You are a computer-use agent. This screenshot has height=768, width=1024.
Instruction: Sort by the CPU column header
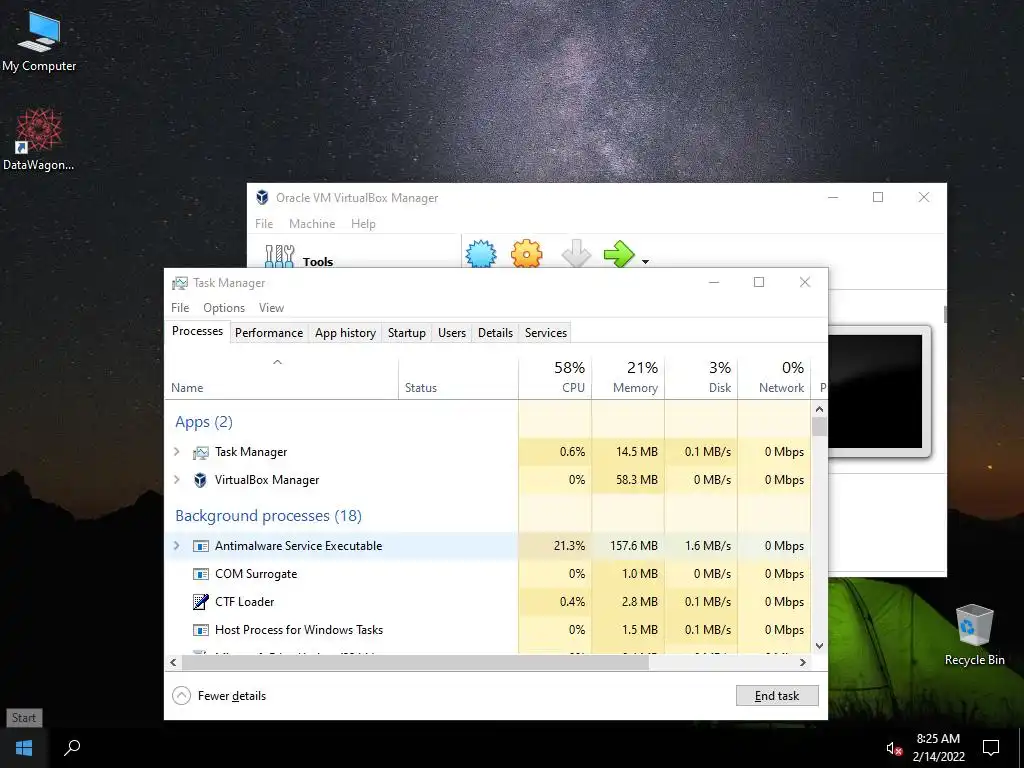pos(555,377)
